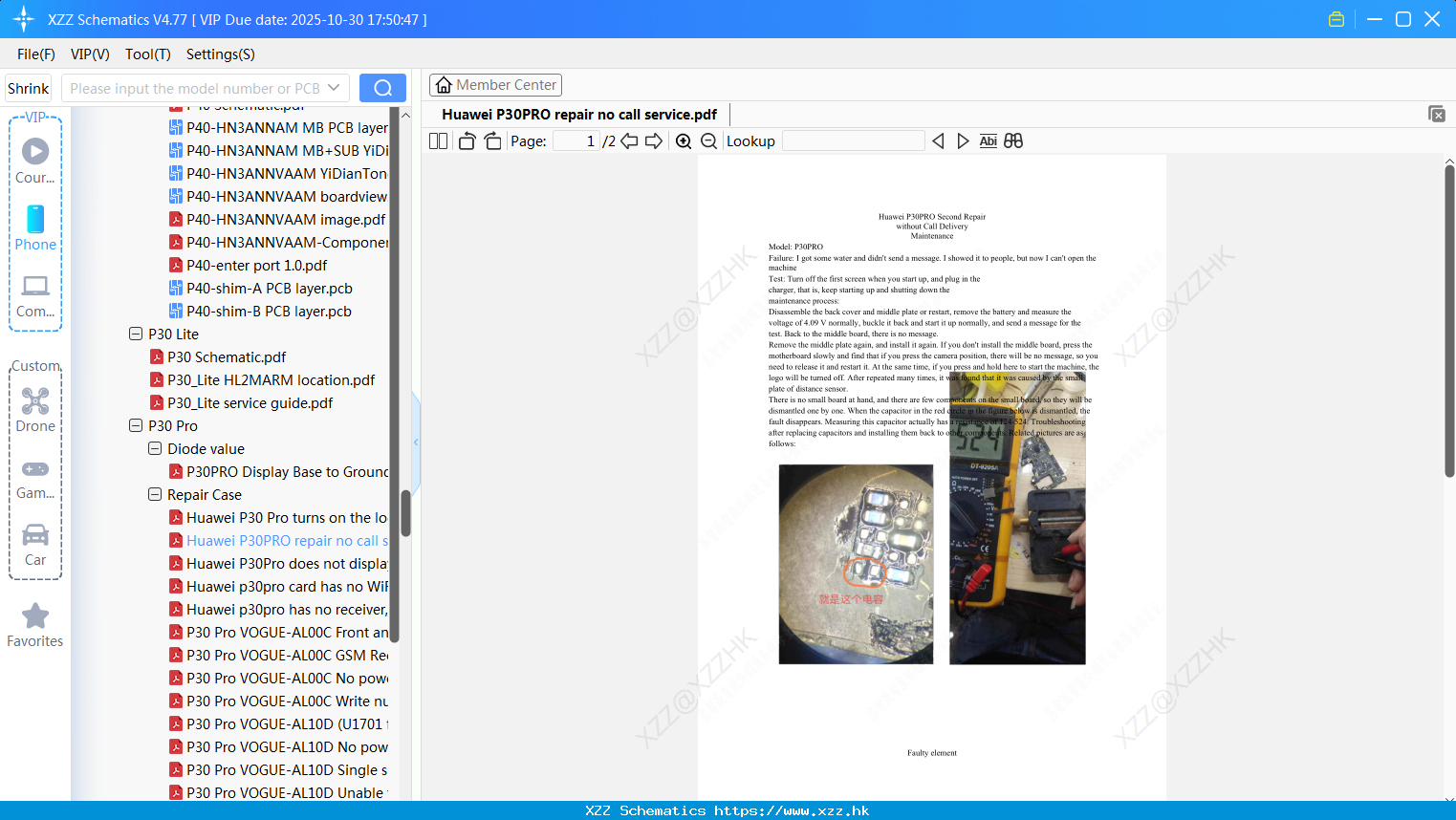The image size is (1456, 820).
Task: Click the Lookup text field
Action: click(x=854, y=141)
